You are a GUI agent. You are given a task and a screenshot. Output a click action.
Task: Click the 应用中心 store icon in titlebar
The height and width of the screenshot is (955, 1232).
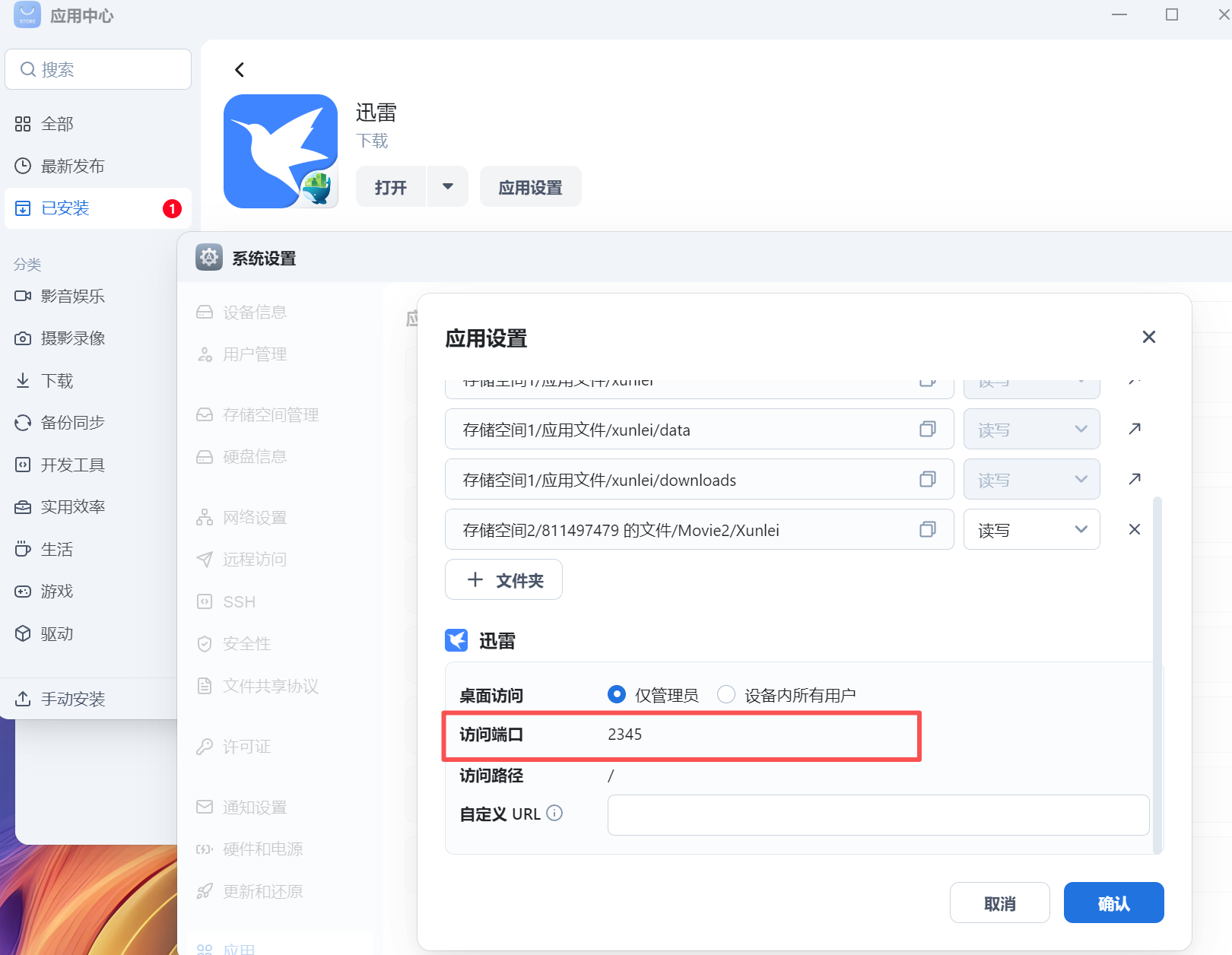point(27,15)
